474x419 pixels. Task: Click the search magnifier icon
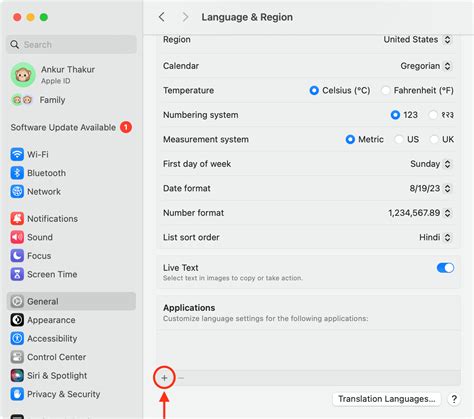(x=15, y=44)
